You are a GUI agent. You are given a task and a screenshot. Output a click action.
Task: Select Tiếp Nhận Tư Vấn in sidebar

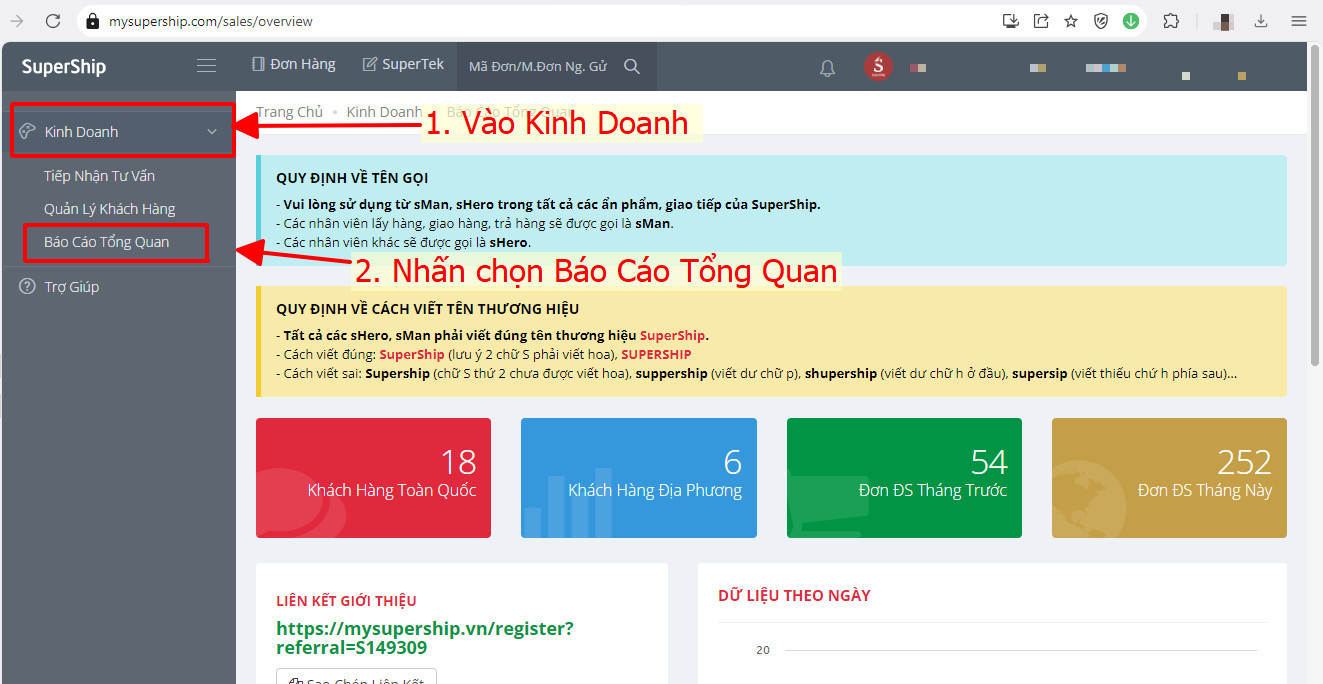[99, 176]
